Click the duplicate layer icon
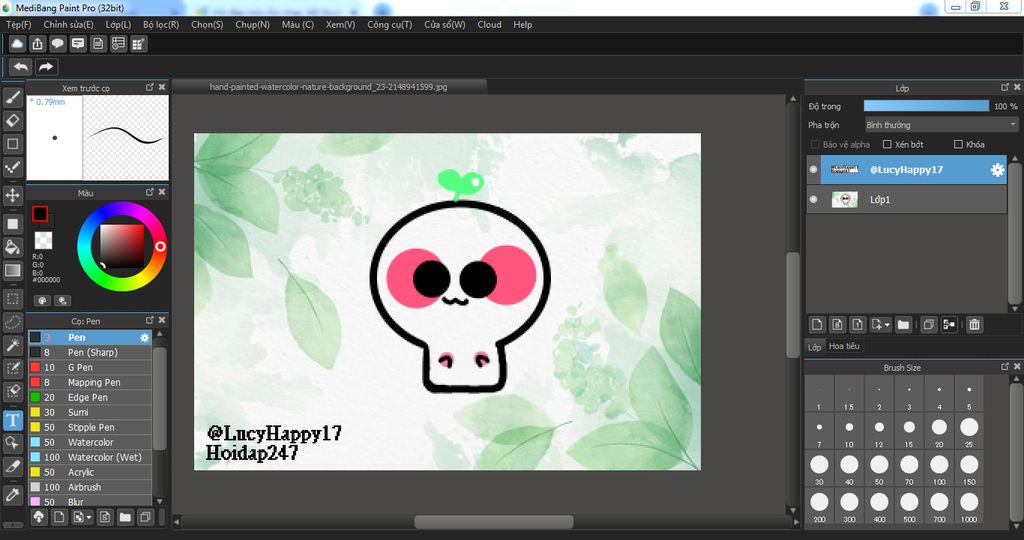1024x540 pixels. (928, 325)
